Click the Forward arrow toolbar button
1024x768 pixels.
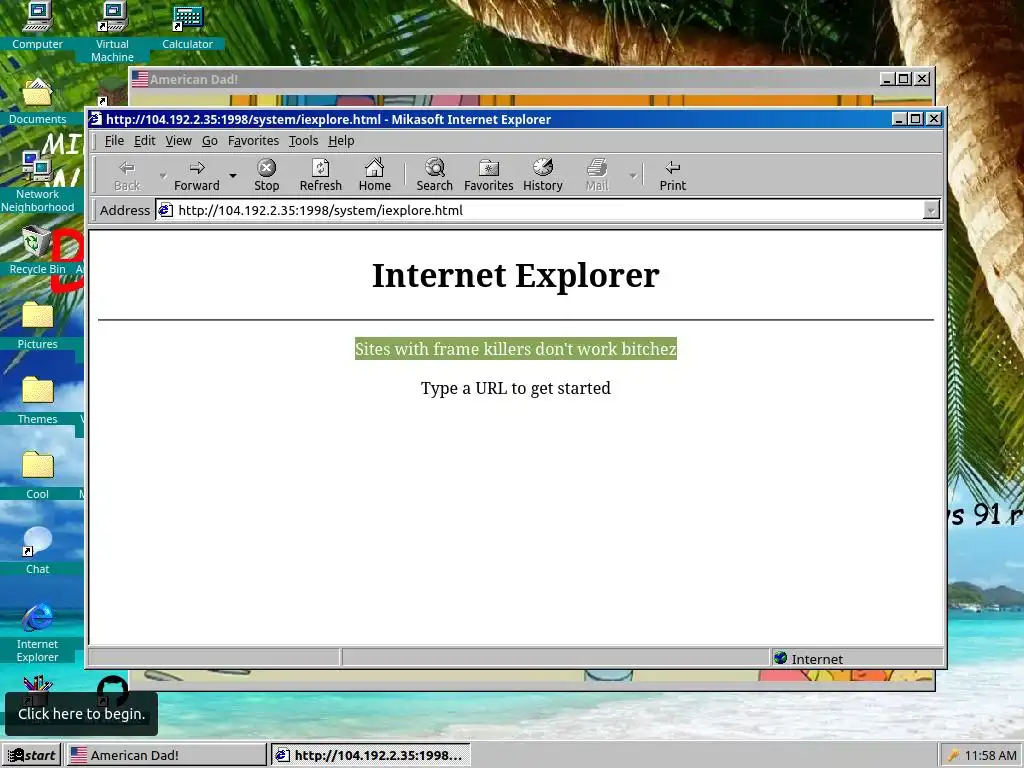(x=197, y=175)
